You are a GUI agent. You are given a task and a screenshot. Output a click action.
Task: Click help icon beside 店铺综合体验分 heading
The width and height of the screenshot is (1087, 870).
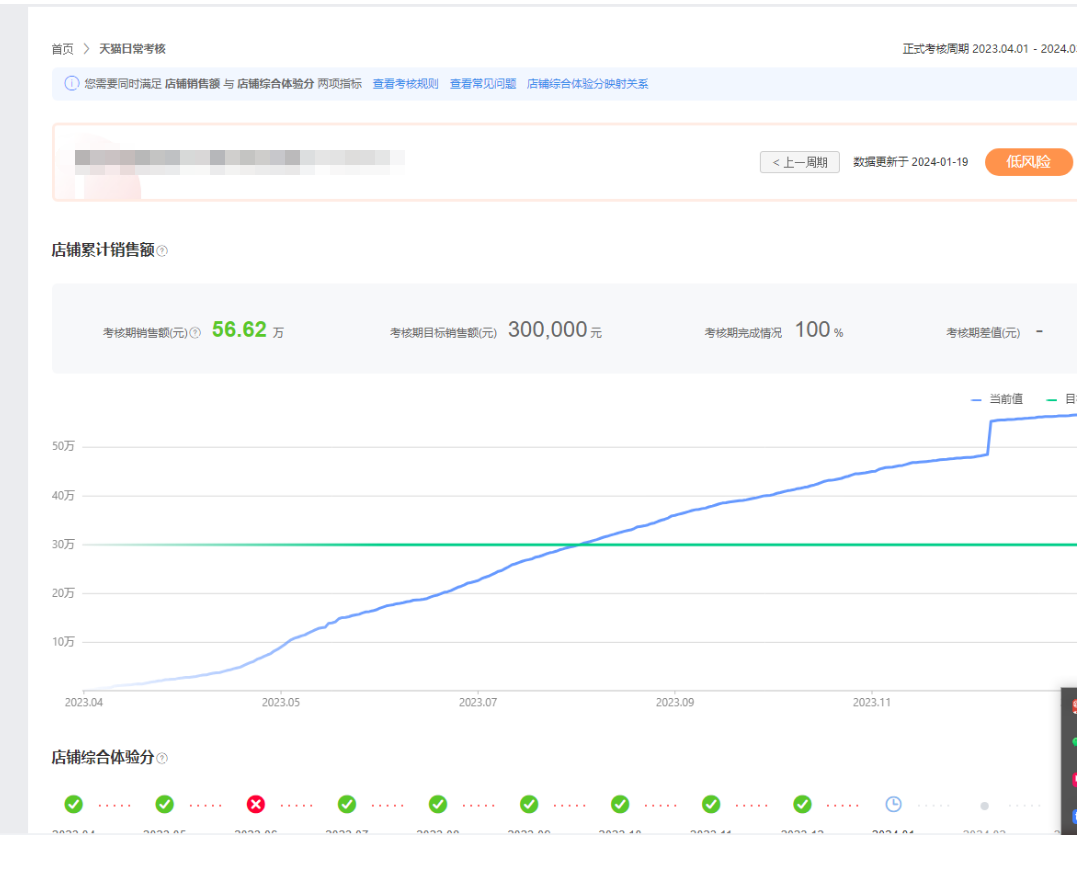click(x=162, y=759)
